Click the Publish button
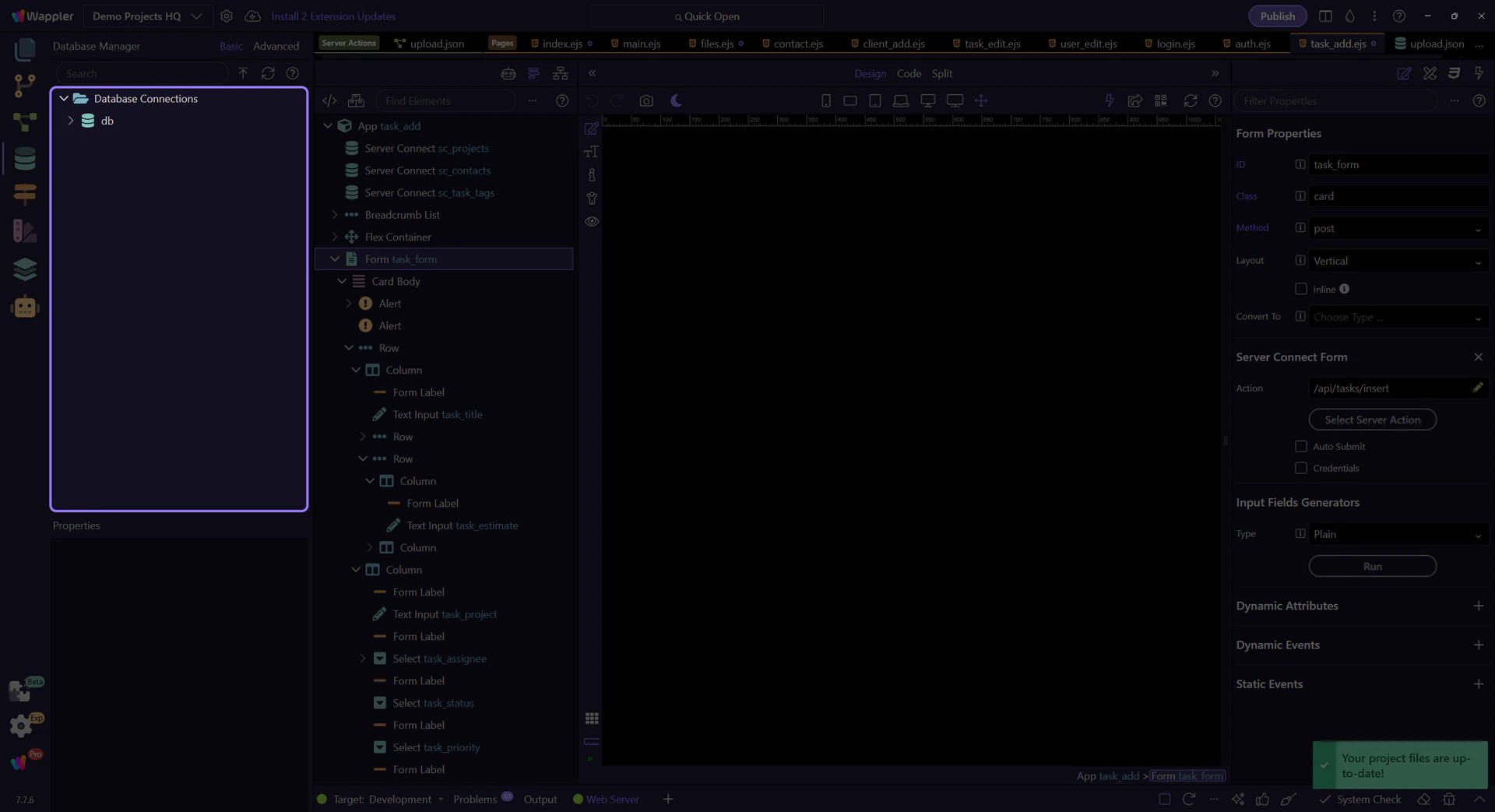The height and width of the screenshot is (812, 1495). tap(1277, 16)
